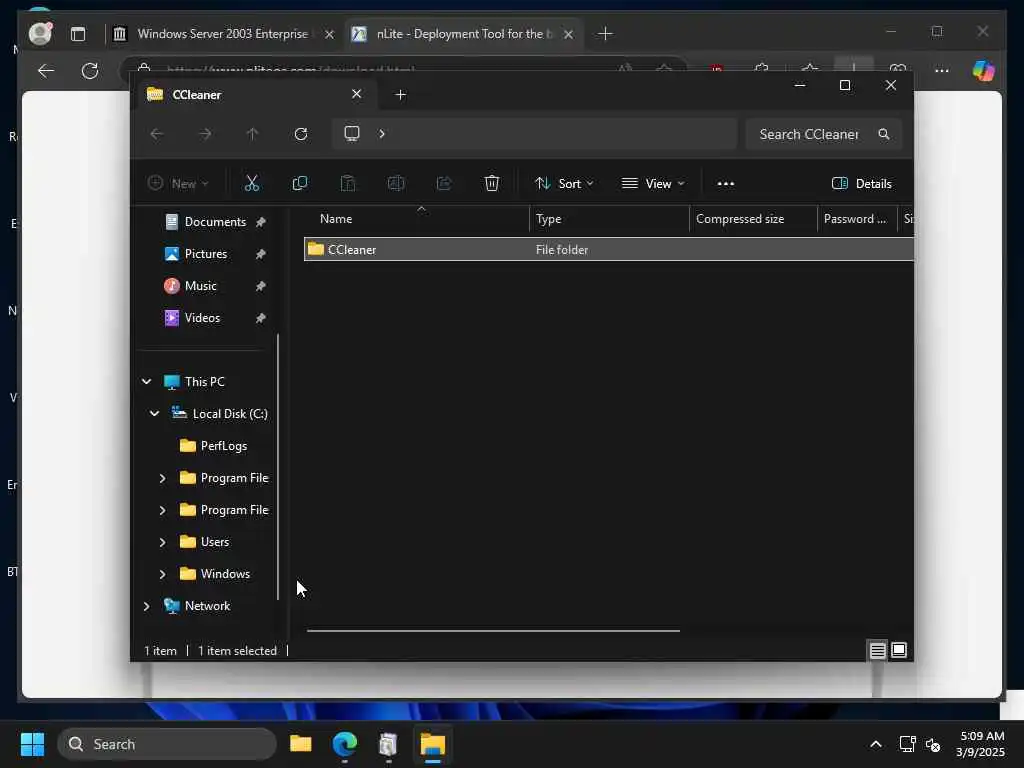Open Pictures in Quick access
Image resolution: width=1024 pixels, height=768 pixels.
click(206, 254)
